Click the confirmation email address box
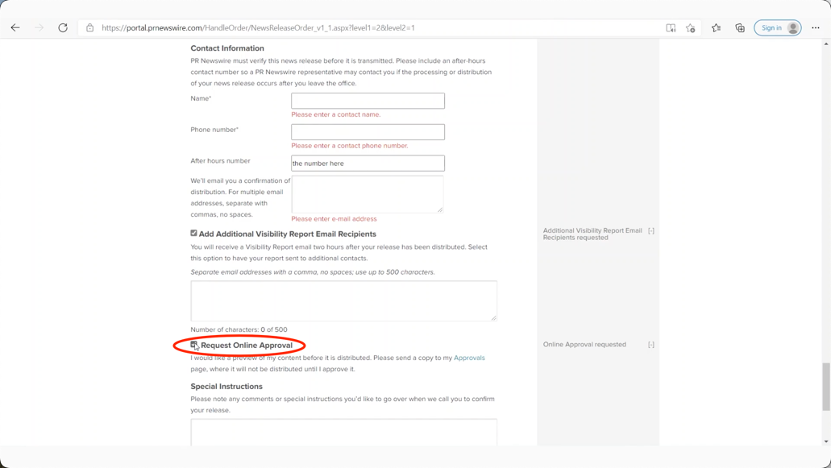Image resolution: width=832 pixels, height=468 pixels. point(367,194)
